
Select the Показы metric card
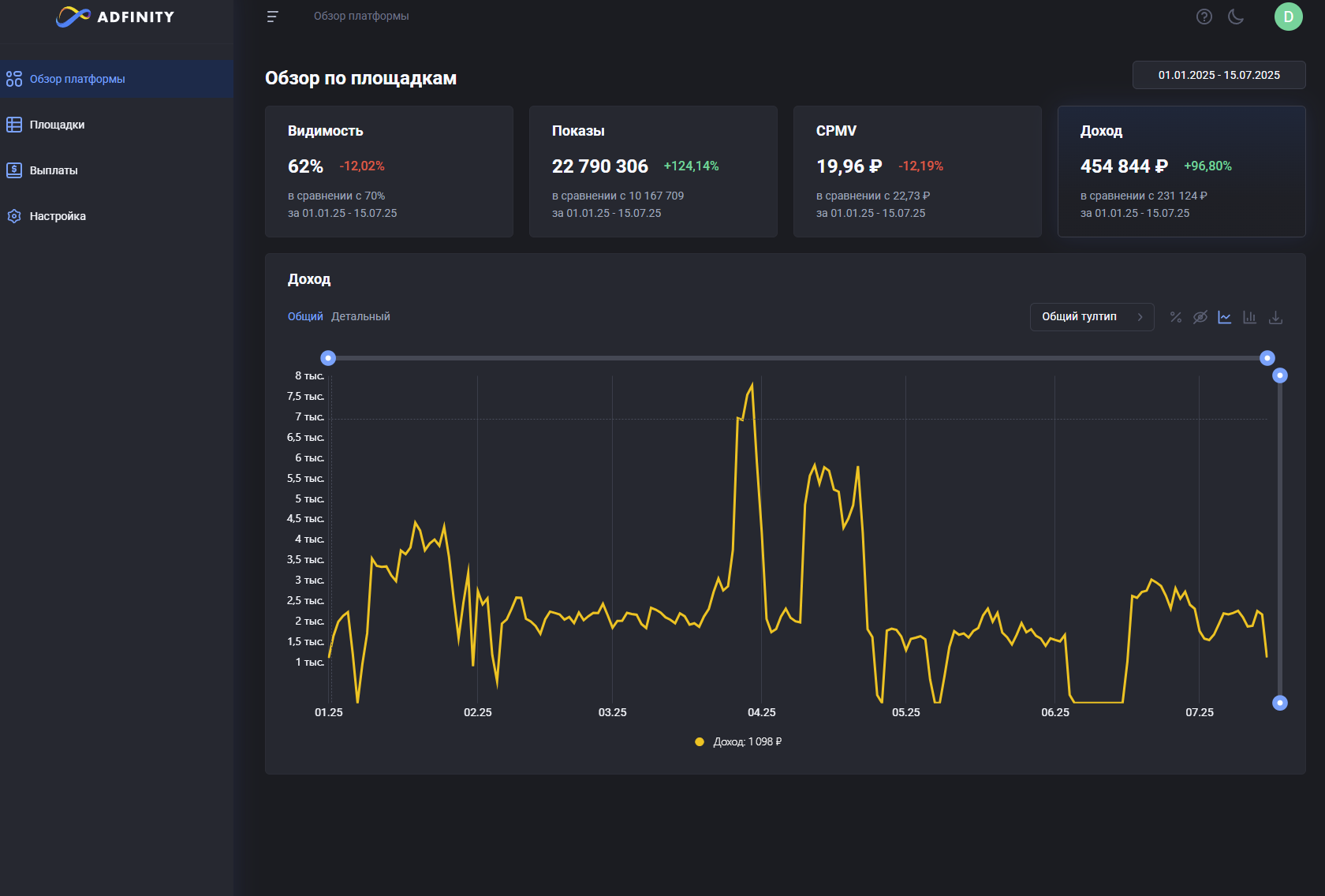point(653,171)
